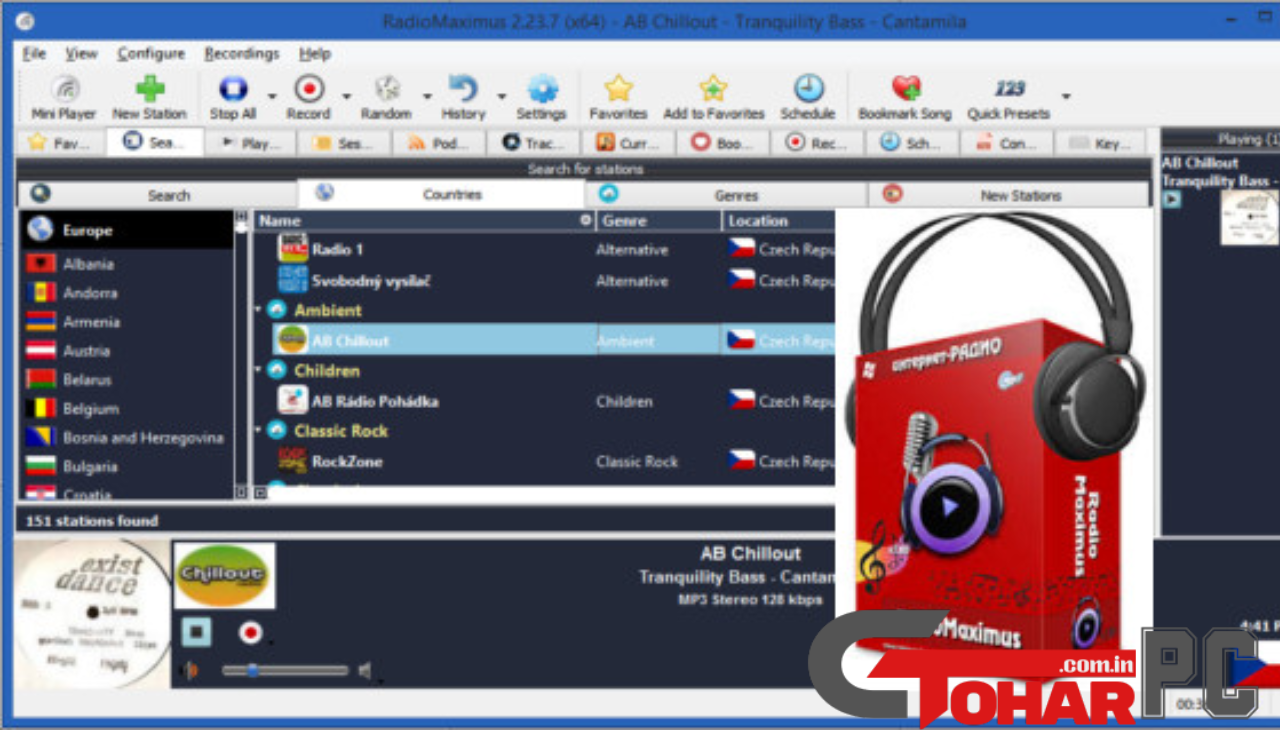Open the dropdown arrow beside Record

coord(346,97)
